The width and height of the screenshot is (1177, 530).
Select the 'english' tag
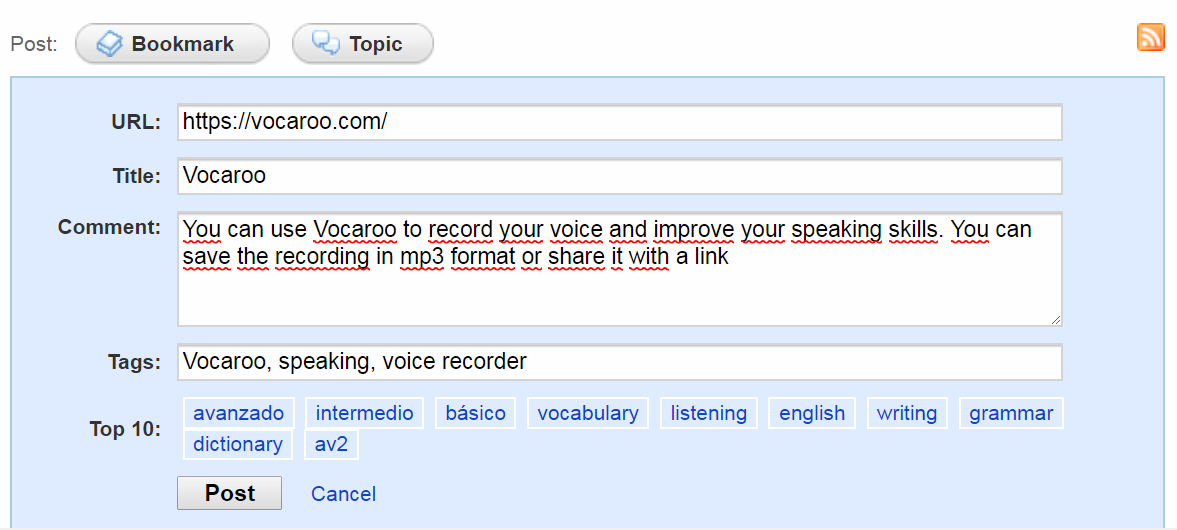(811, 413)
